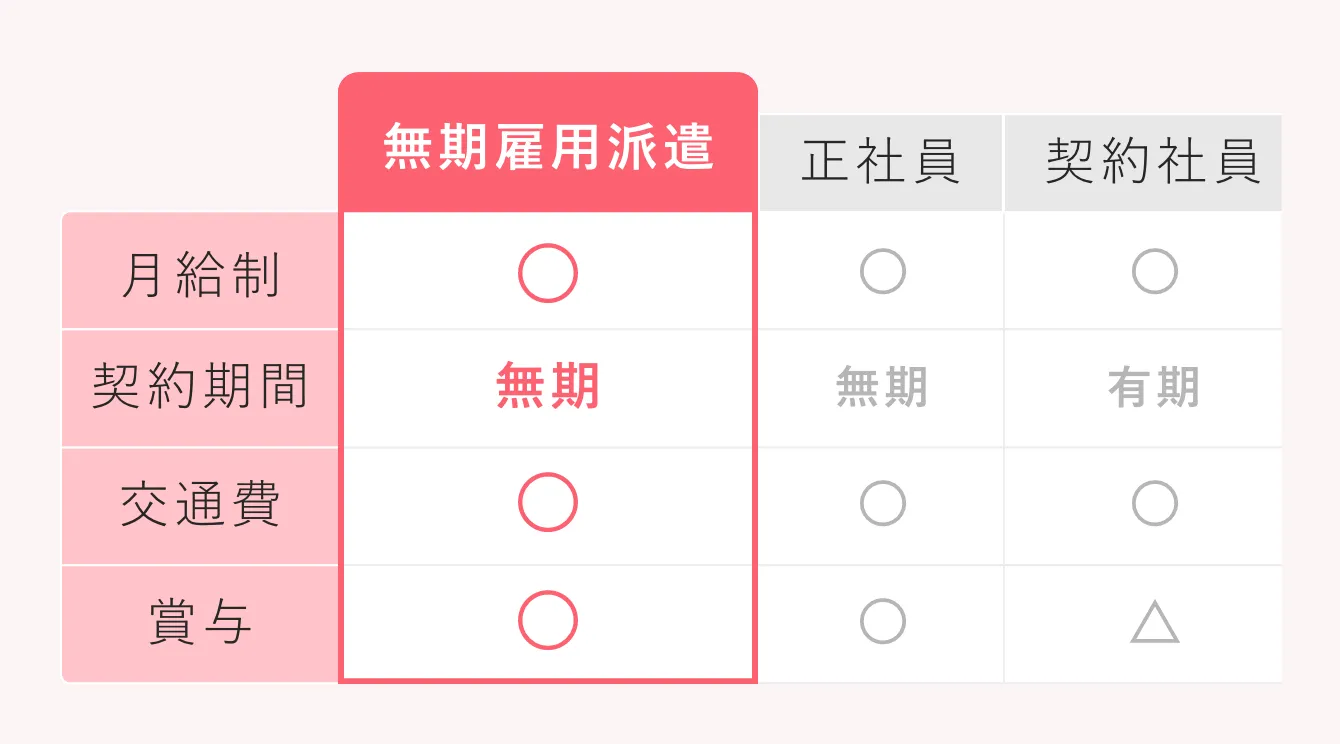
Task: Click the 契約期間 row label
Action: [x=200, y=388]
